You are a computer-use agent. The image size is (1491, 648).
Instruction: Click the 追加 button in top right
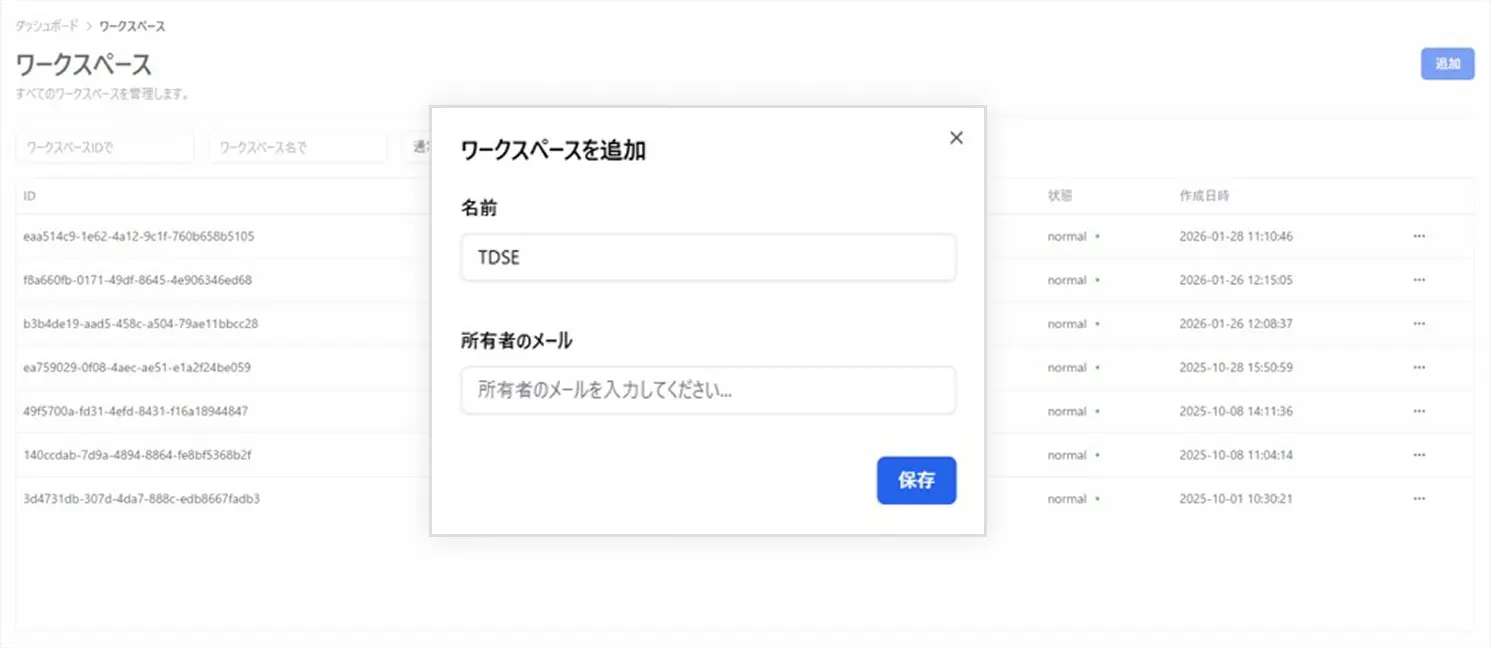[x=1447, y=63]
